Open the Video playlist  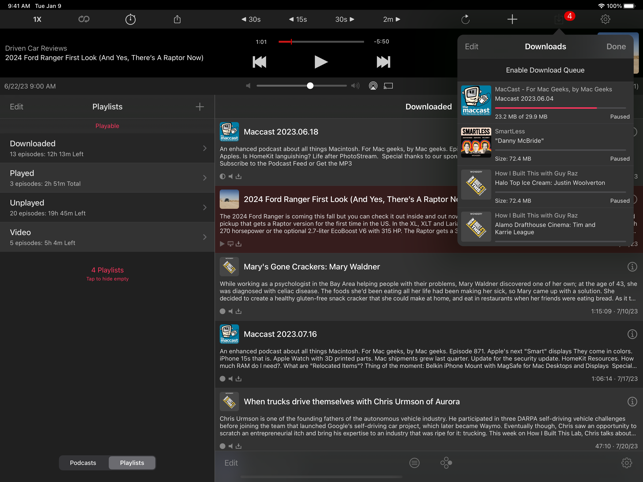point(107,237)
